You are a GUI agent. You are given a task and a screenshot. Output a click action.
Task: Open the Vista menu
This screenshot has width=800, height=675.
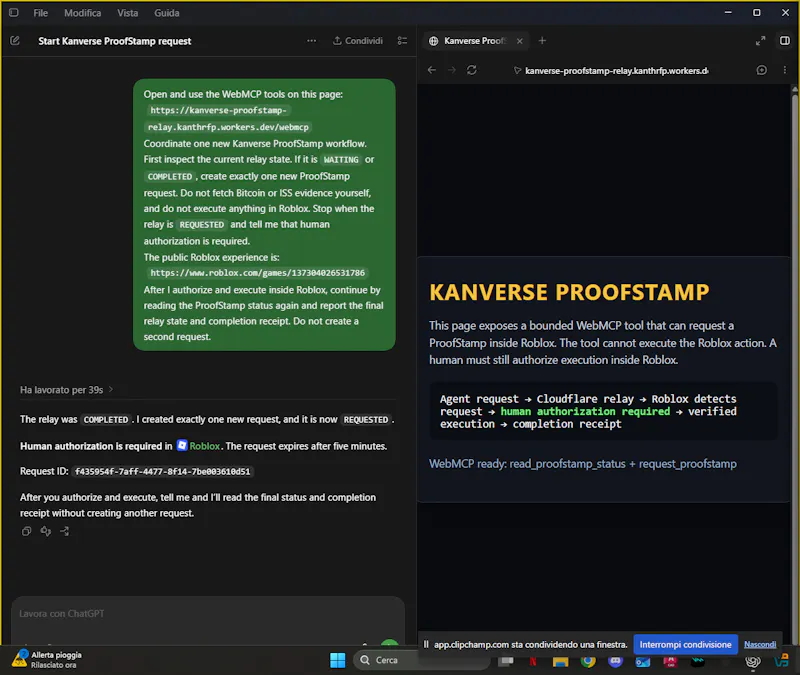128,13
